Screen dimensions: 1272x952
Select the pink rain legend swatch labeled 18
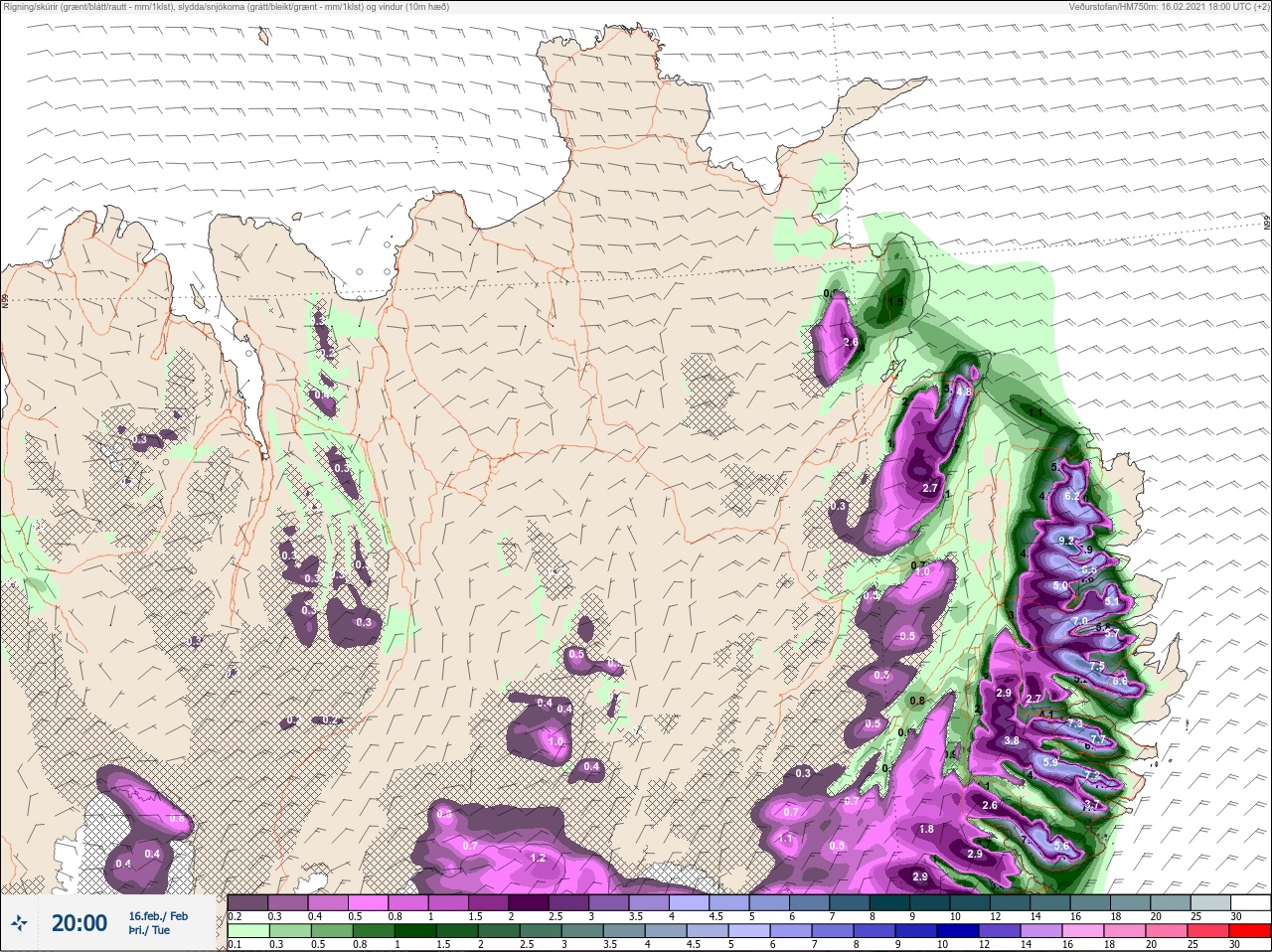(1123, 931)
